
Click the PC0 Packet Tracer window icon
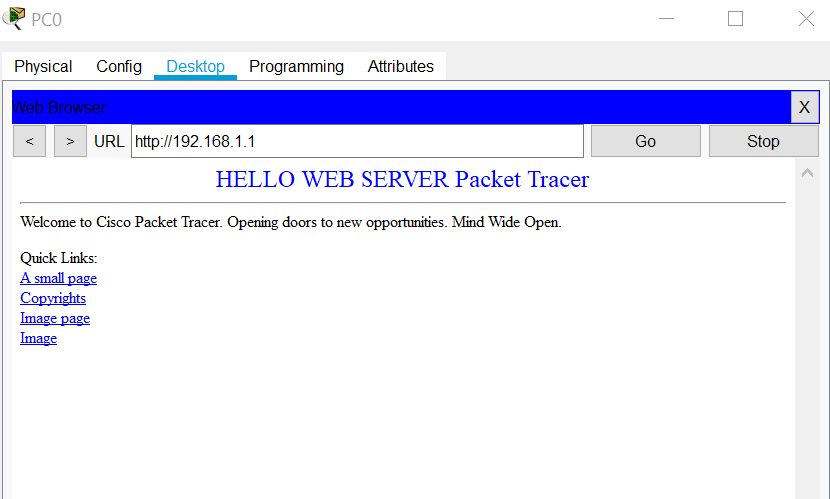13,19
